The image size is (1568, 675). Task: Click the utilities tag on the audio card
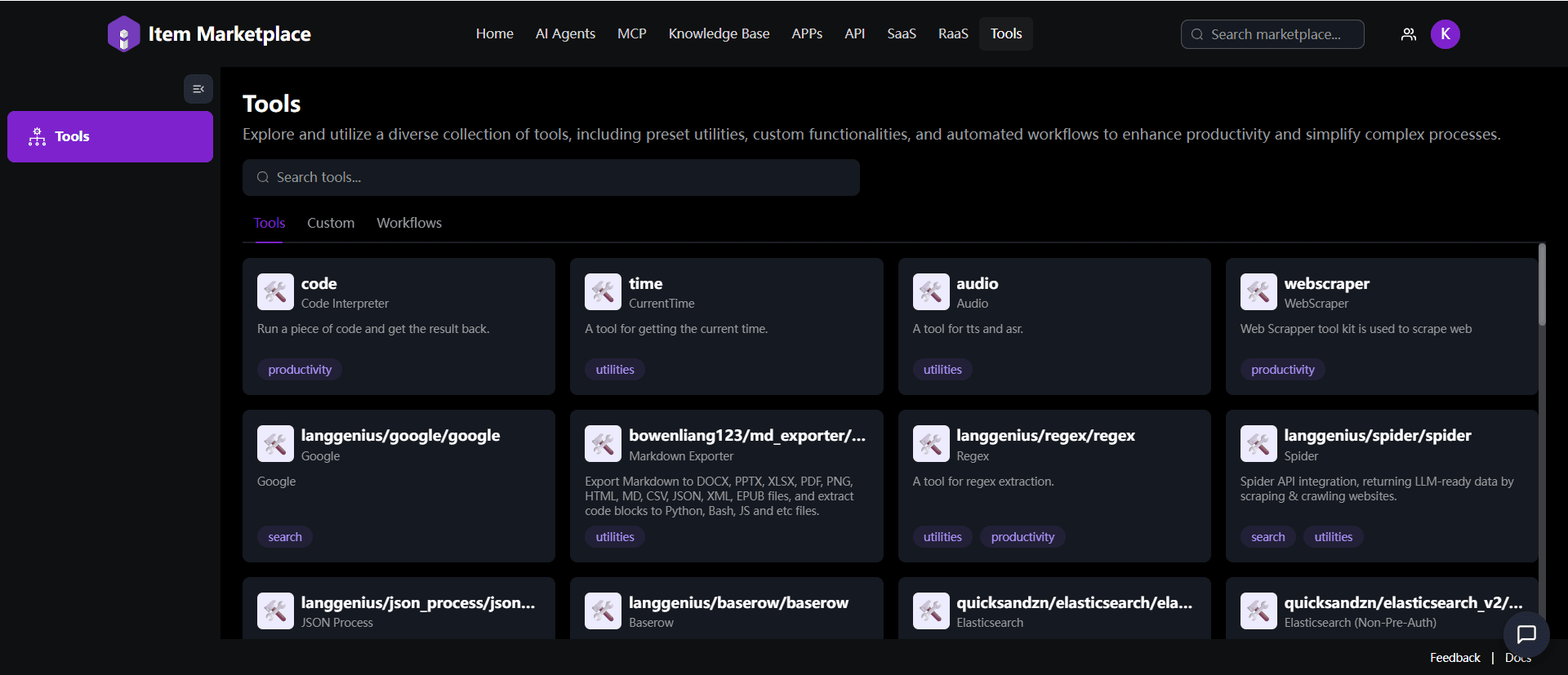942,370
